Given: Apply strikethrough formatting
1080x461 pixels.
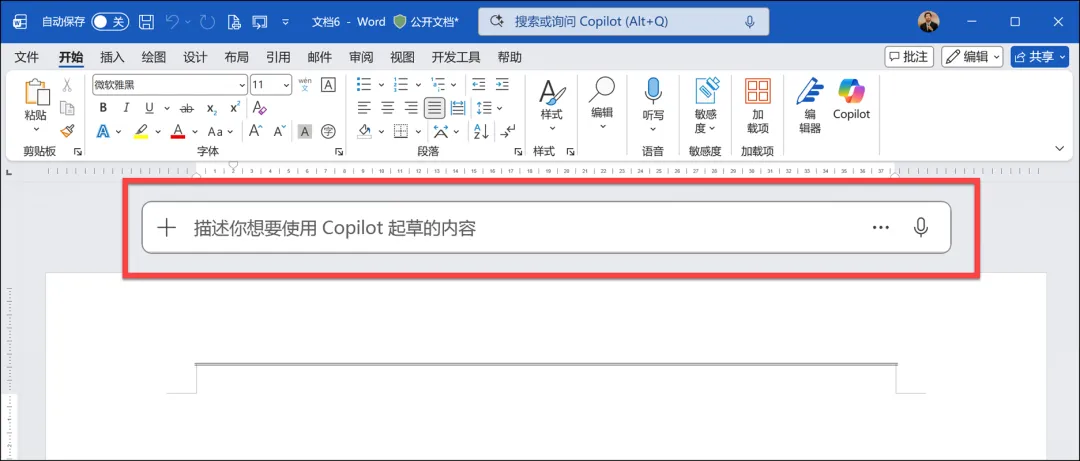Looking at the screenshot, I should point(187,108).
